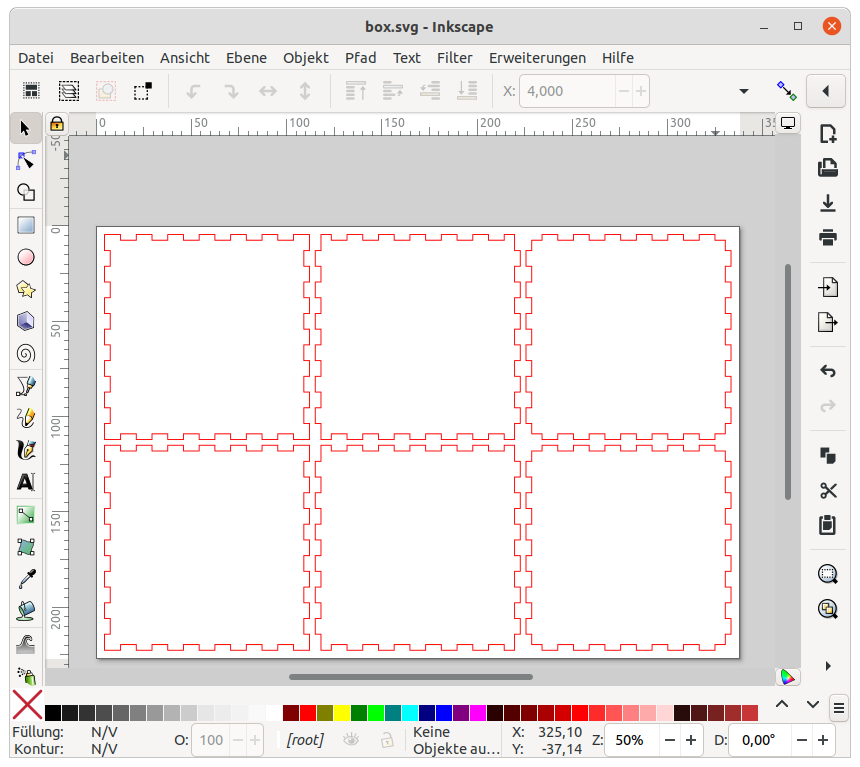Click the Print document icon
The width and height of the screenshot is (860, 767).
tap(827, 237)
